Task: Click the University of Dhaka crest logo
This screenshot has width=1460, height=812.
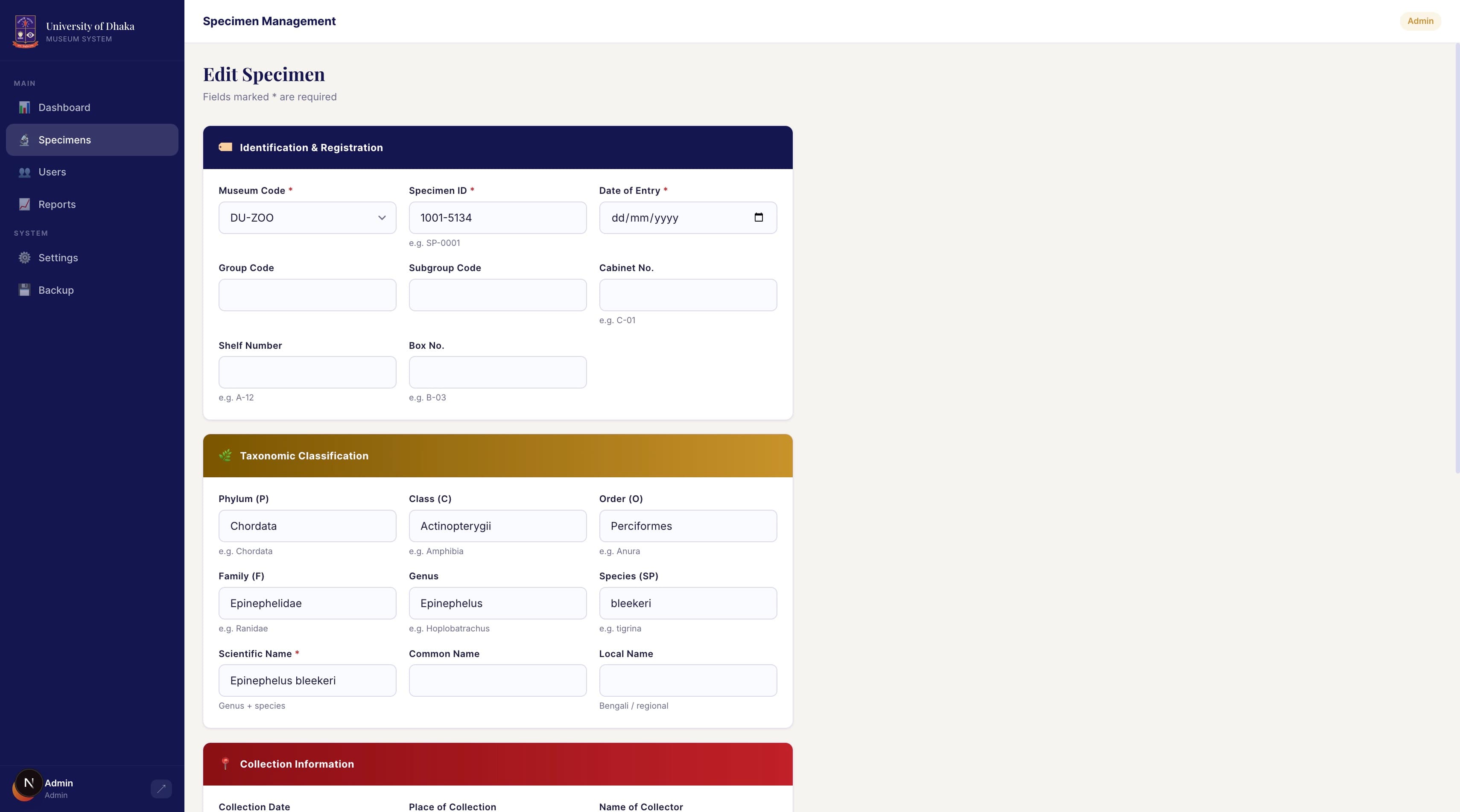Action: [x=26, y=32]
